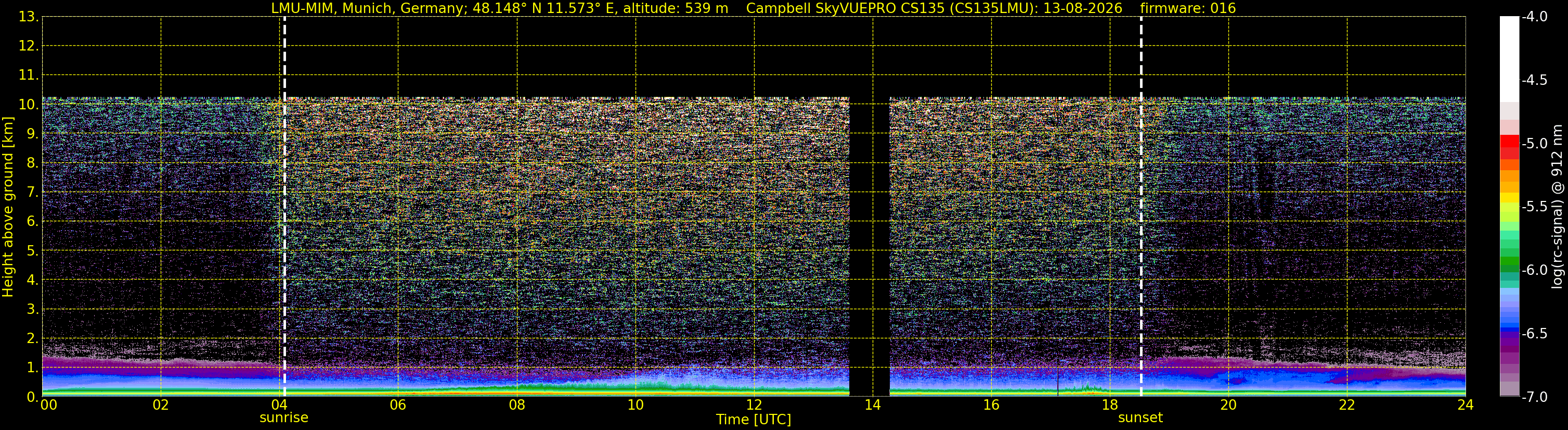Click the '11.' height axis tick label

pyautogui.click(x=29, y=75)
